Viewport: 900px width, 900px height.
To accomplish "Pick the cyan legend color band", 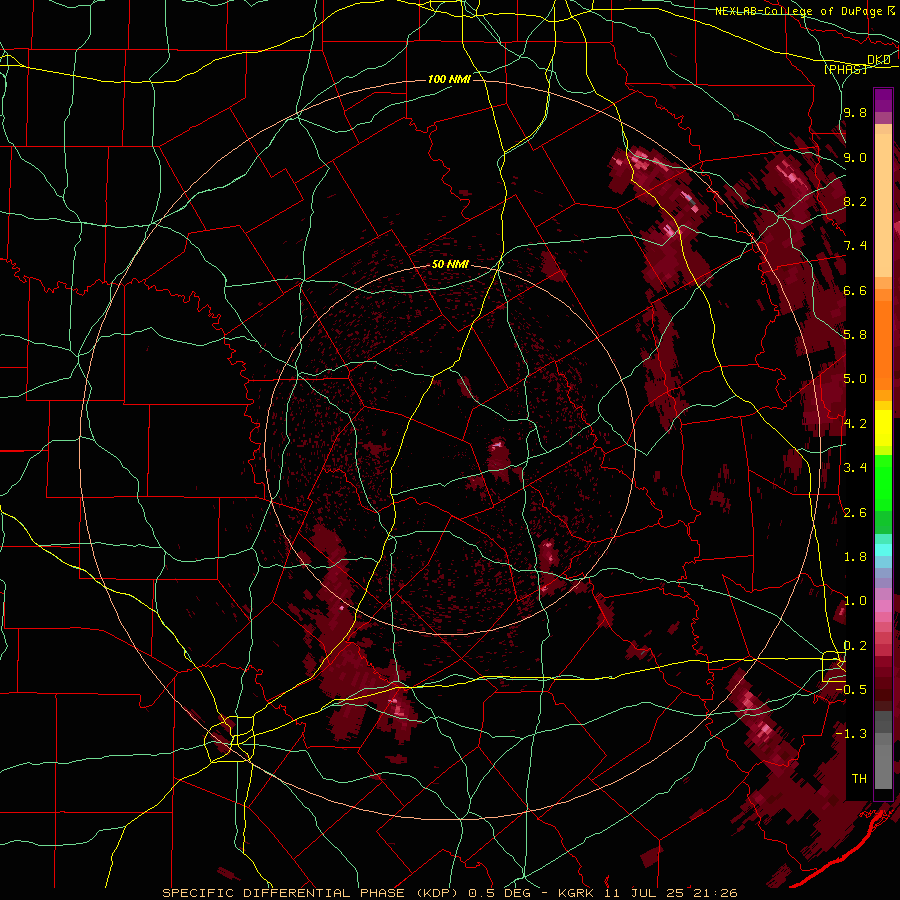I will pos(883,549).
